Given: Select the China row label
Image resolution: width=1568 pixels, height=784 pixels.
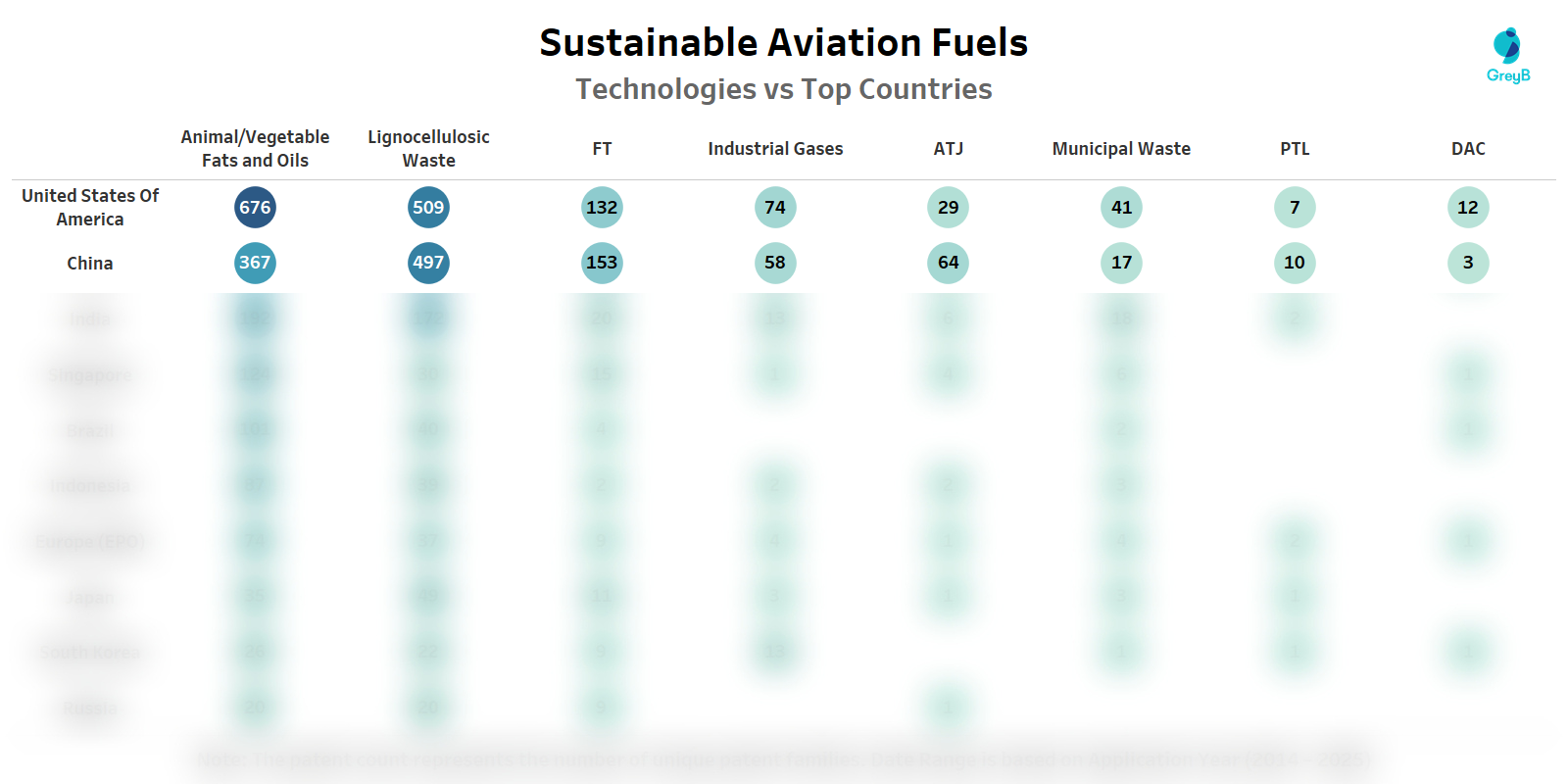Looking at the screenshot, I should coord(90,264).
